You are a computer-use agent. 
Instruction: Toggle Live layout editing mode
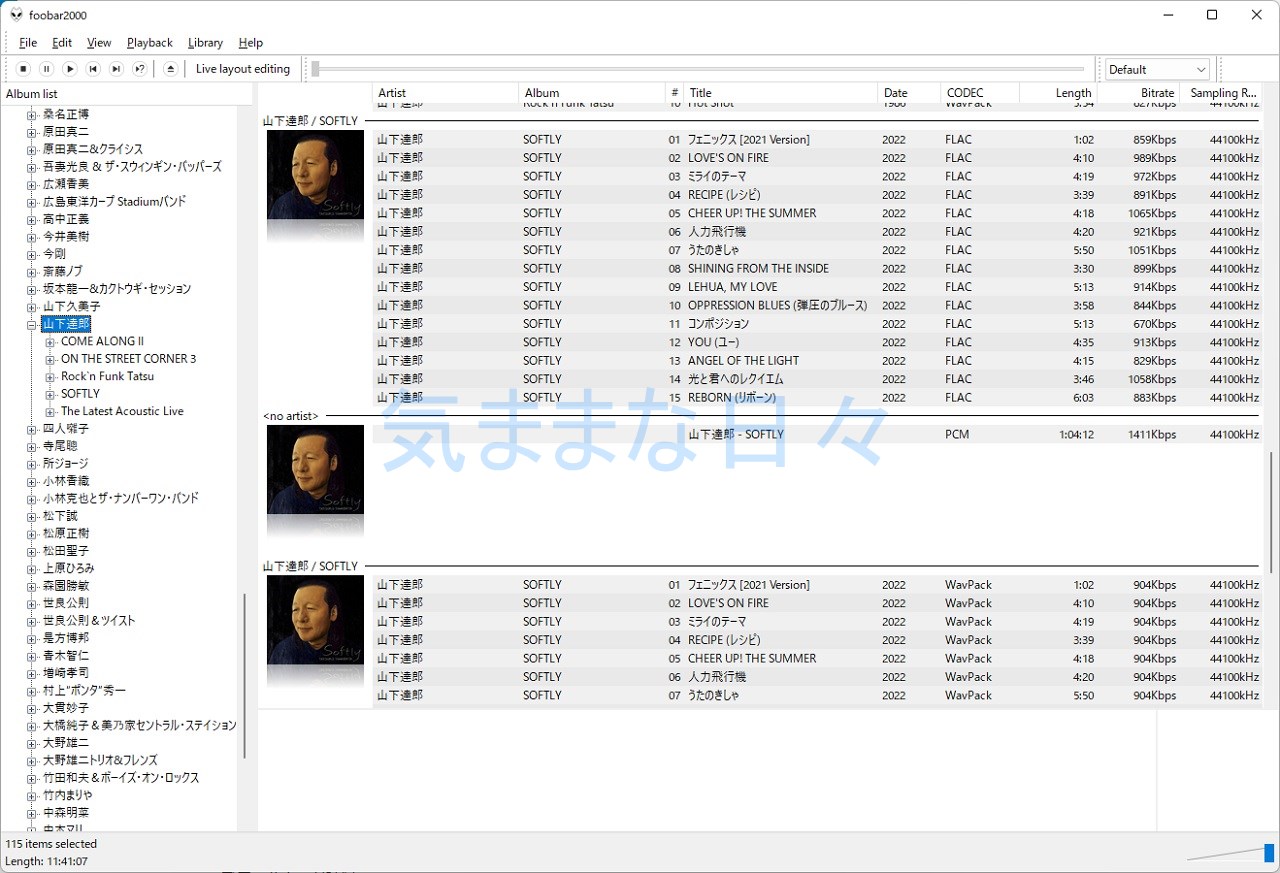tap(242, 69)
